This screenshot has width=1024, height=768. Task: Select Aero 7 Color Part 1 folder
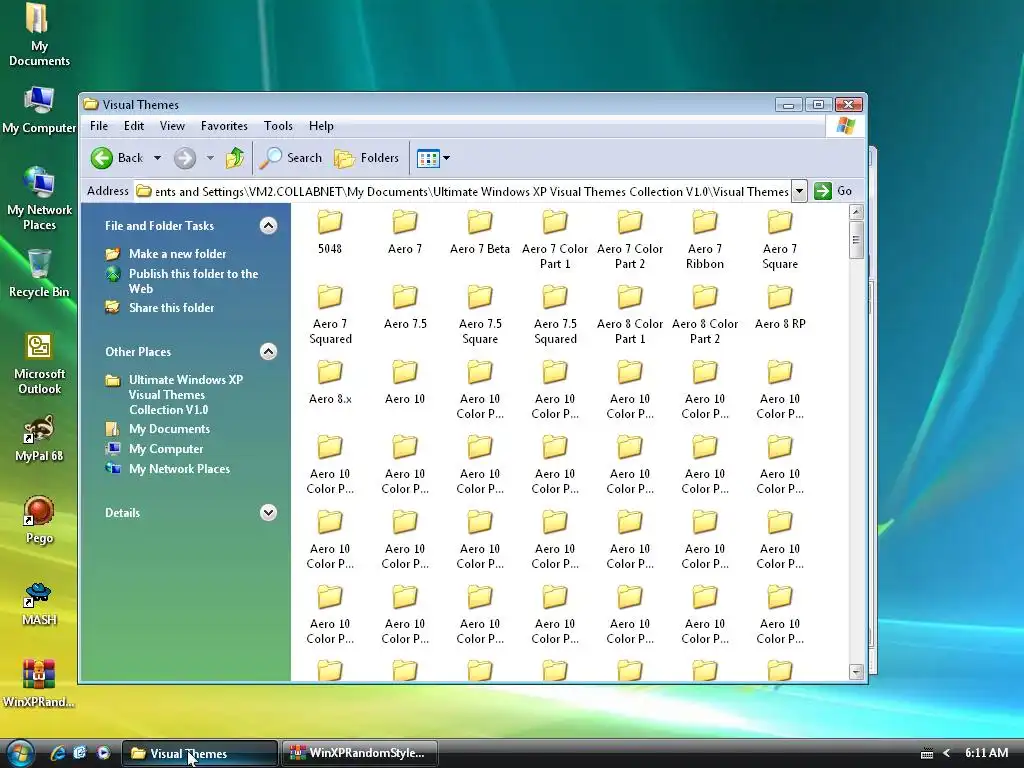point(555,240)
